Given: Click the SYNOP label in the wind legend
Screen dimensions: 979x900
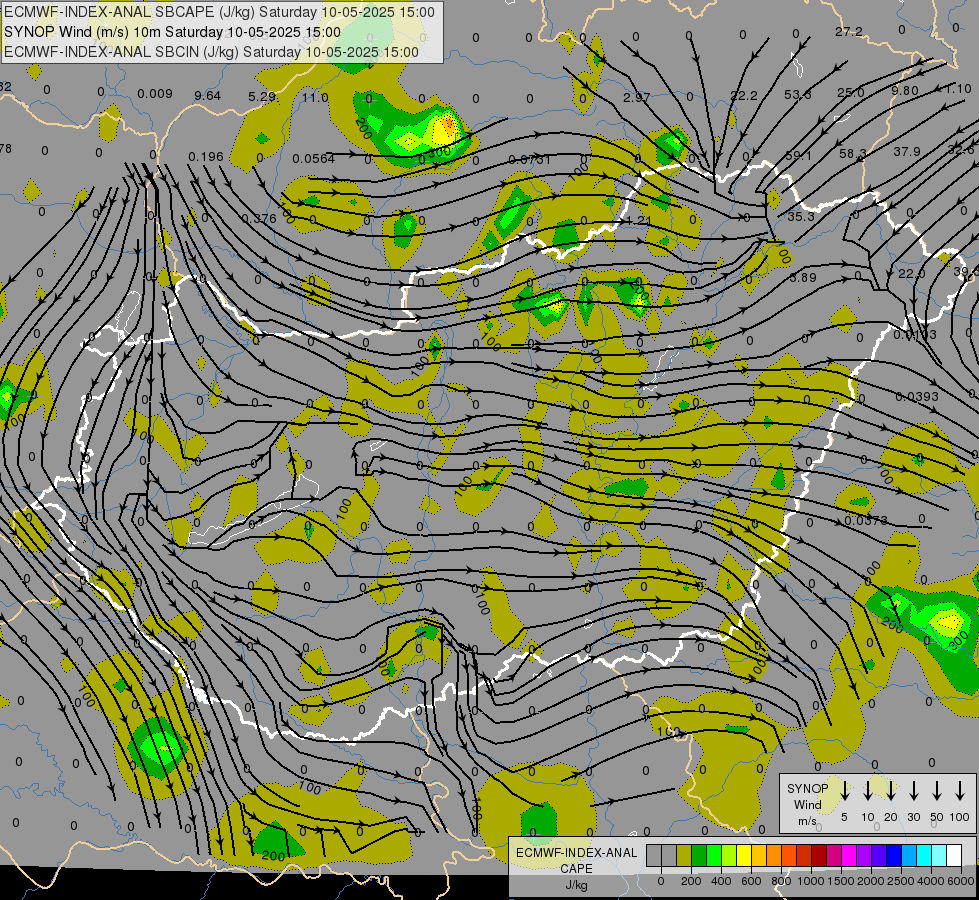Looking at the screenshot, I should tap(807, 788).
